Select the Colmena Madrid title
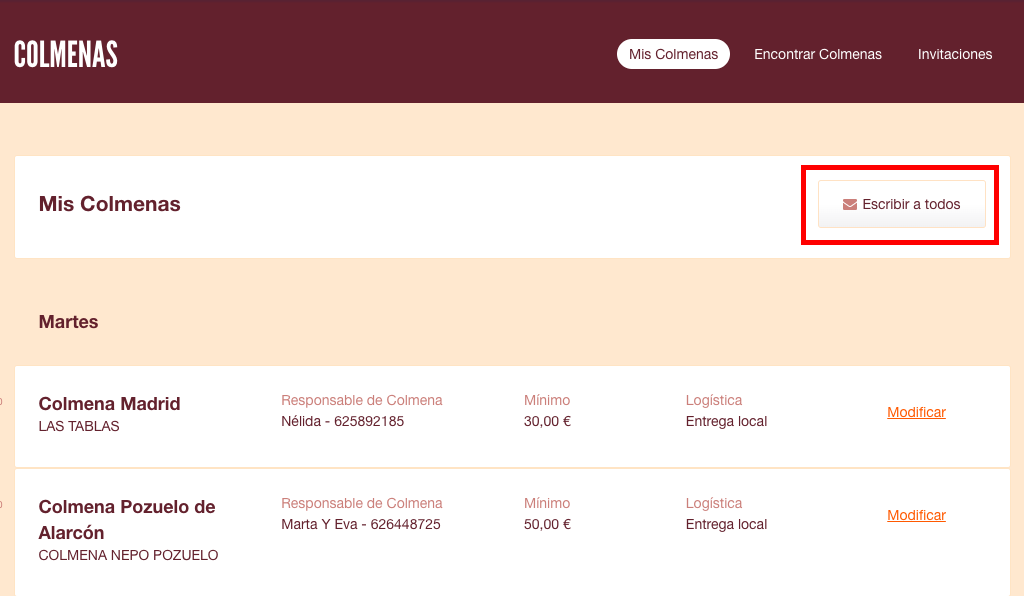The height and width of the screenshot is (596, 1024). point(109,404)
